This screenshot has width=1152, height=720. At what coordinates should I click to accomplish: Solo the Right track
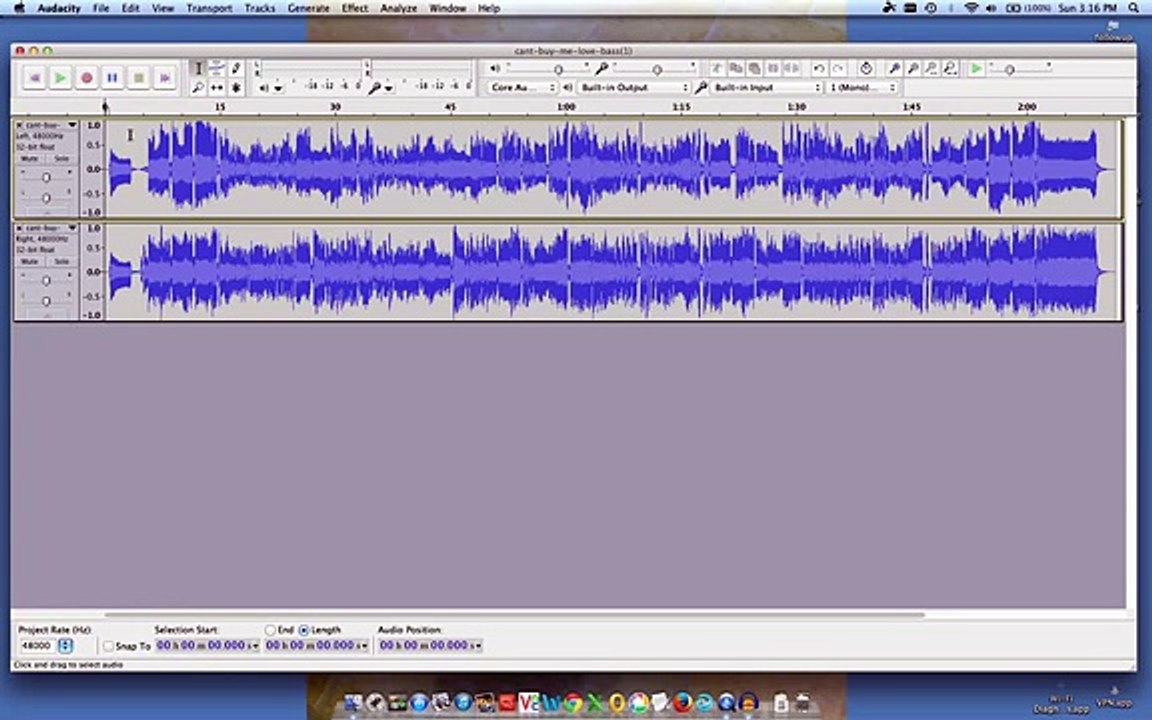pos(61,262)
